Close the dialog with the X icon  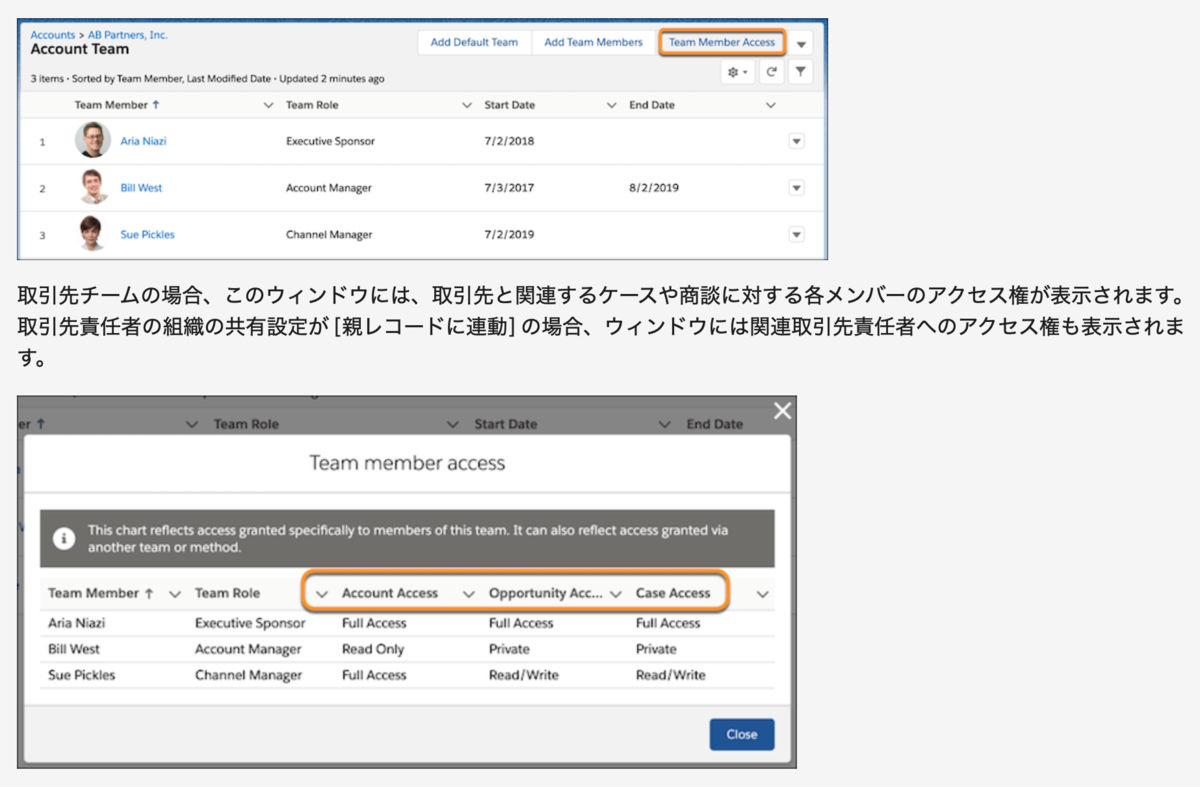[782, 410]
